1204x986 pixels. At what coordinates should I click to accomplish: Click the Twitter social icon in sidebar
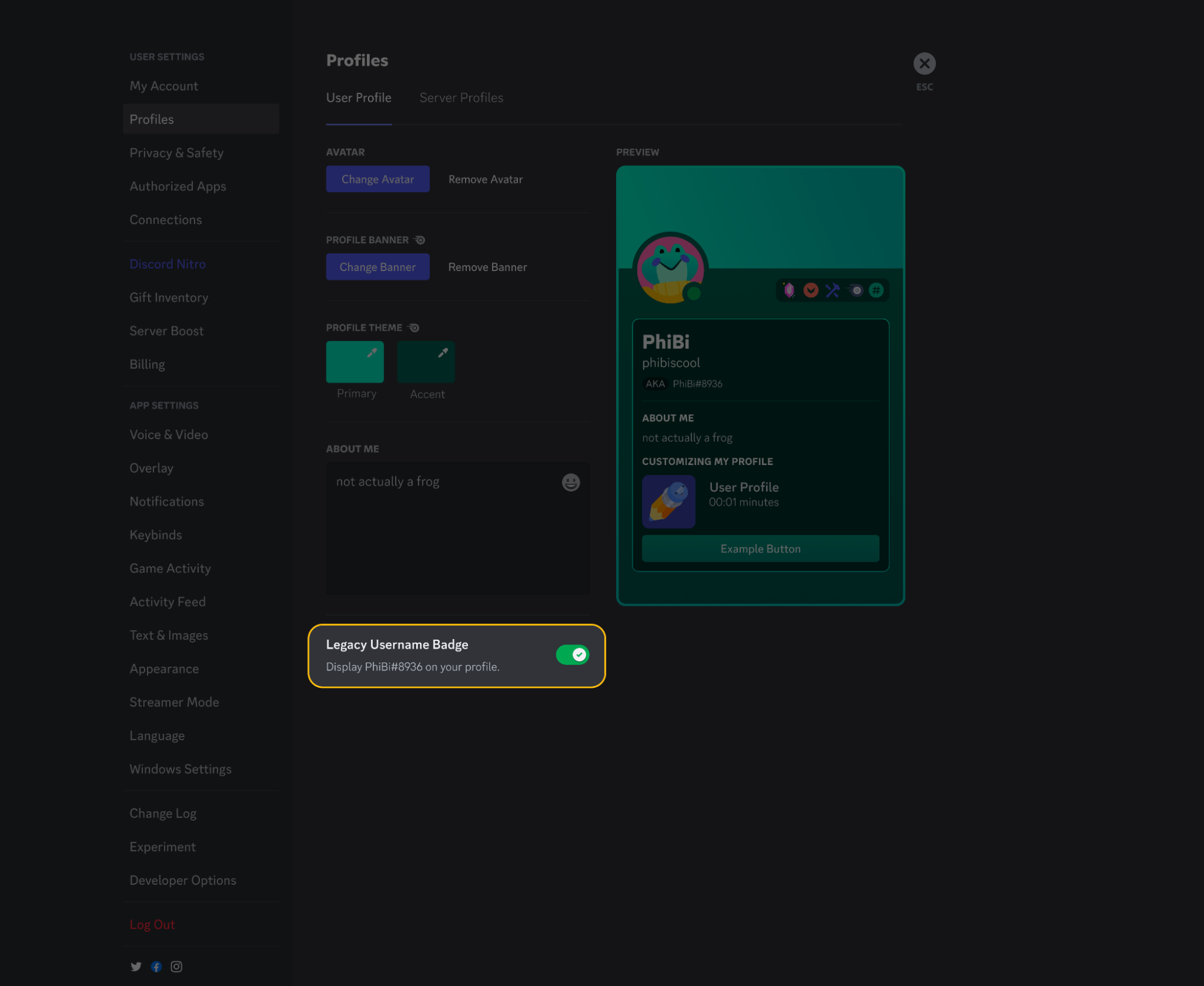(136, 966)
